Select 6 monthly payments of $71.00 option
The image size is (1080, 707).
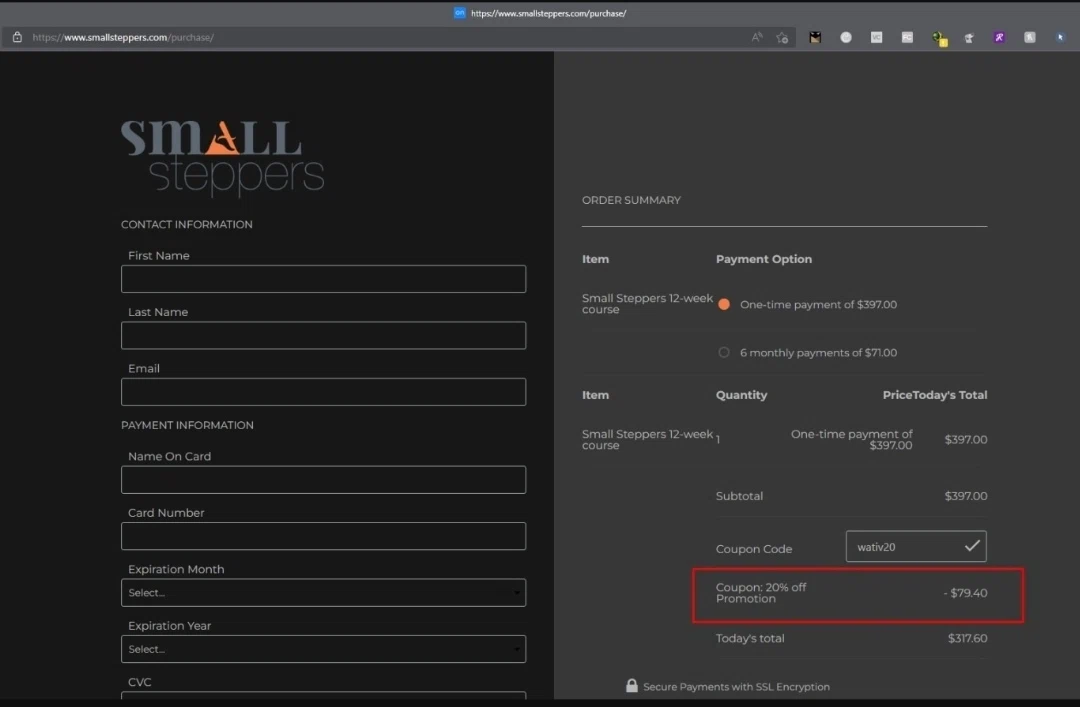pyautogui.click(x=724, y=352)
